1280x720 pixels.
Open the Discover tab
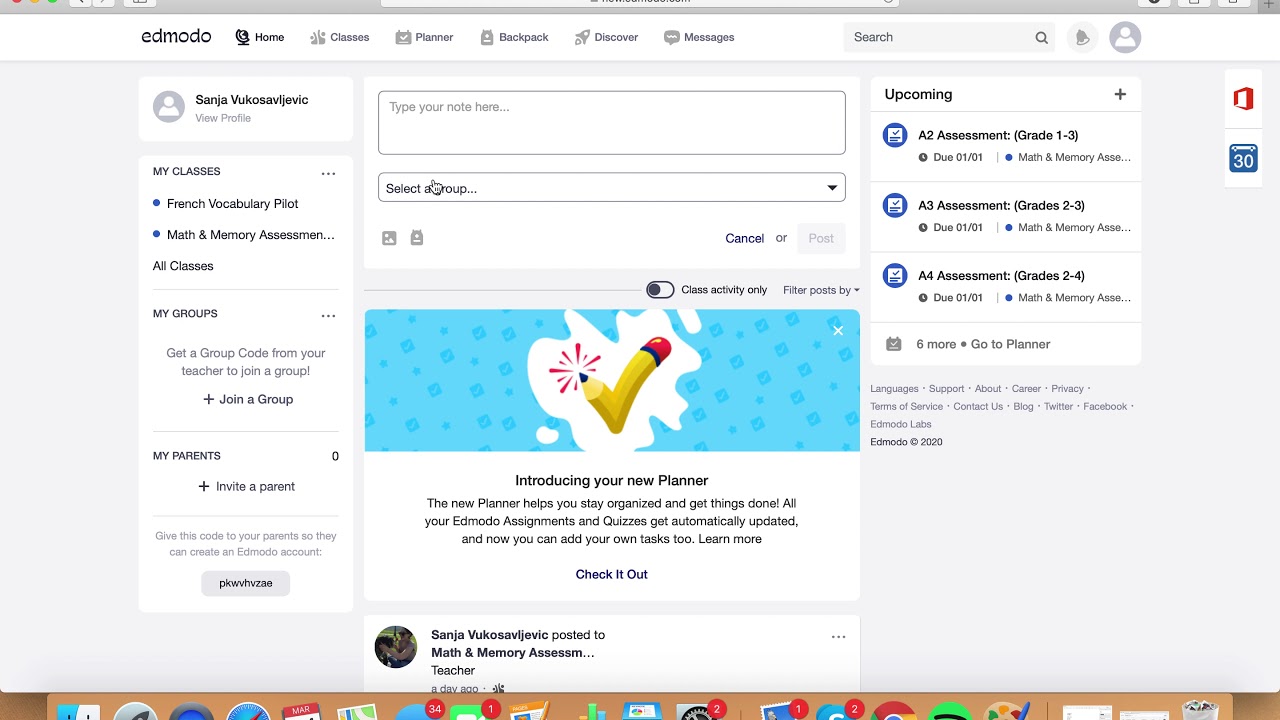click(606, 37)
